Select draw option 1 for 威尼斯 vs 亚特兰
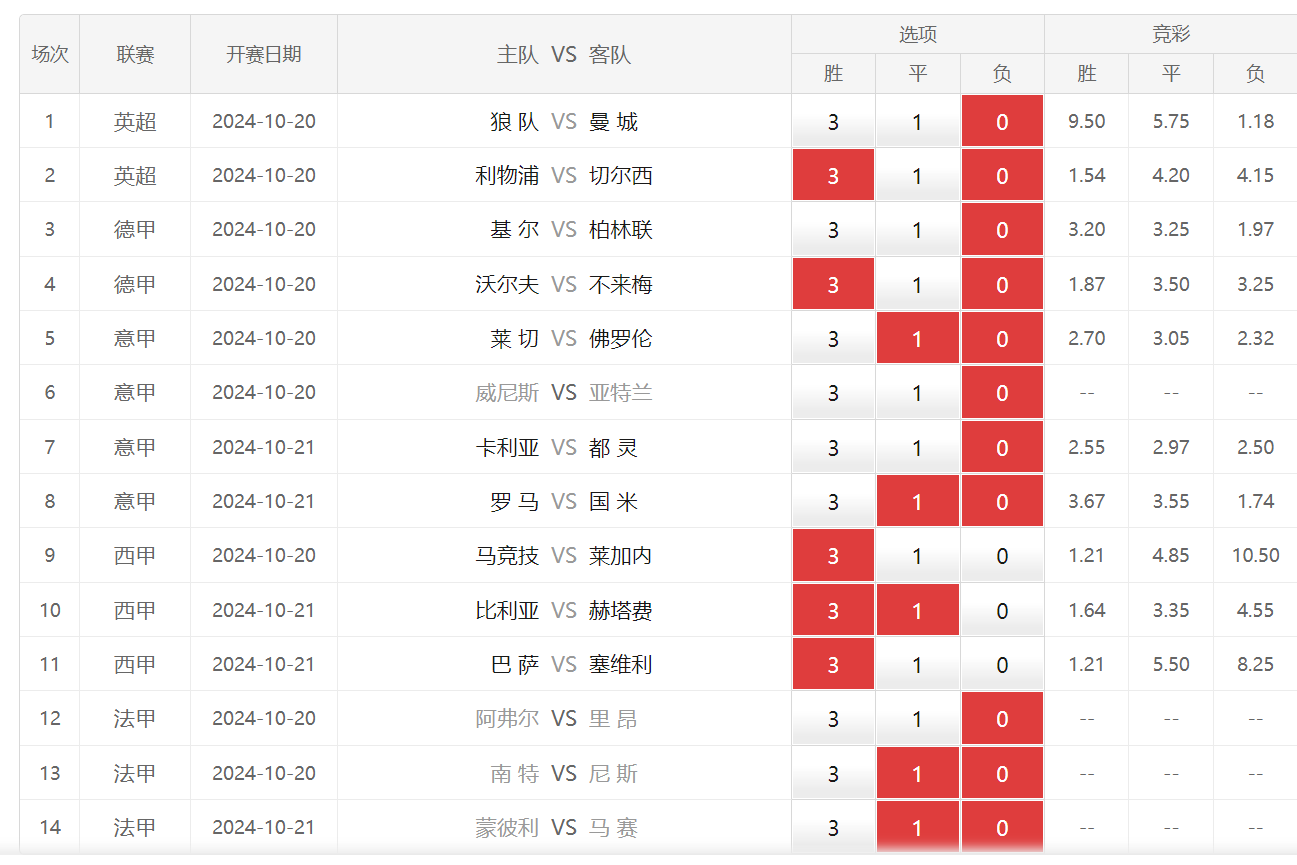Screen dimensions: 1297x865 [917, 393]
